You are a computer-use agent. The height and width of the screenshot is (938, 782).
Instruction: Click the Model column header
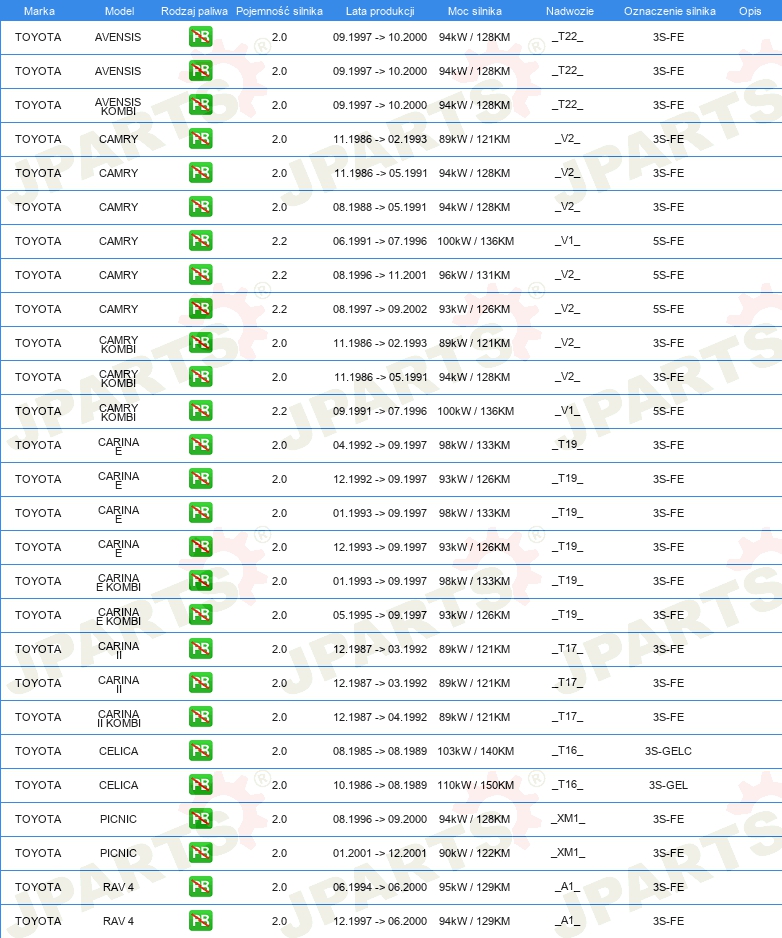tap(119, 11)
